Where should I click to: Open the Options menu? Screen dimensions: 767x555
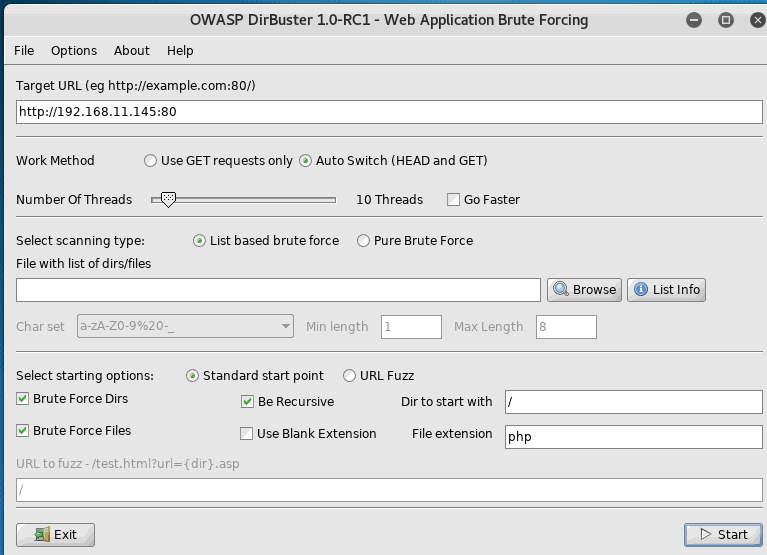[74, 51]
